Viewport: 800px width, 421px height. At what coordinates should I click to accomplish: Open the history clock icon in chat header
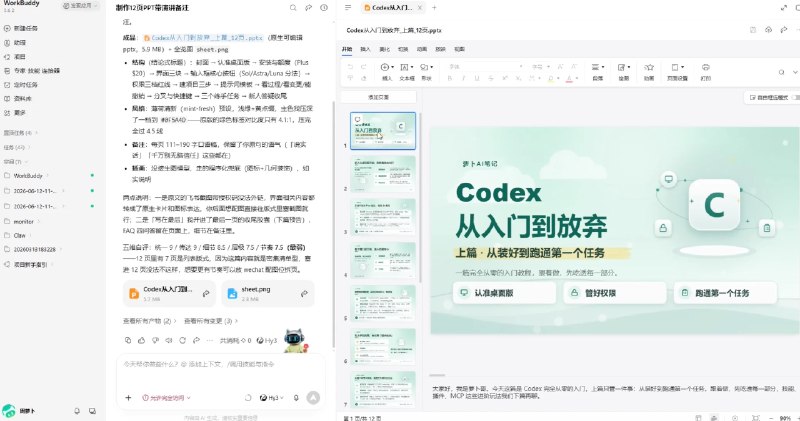(323, 8)
